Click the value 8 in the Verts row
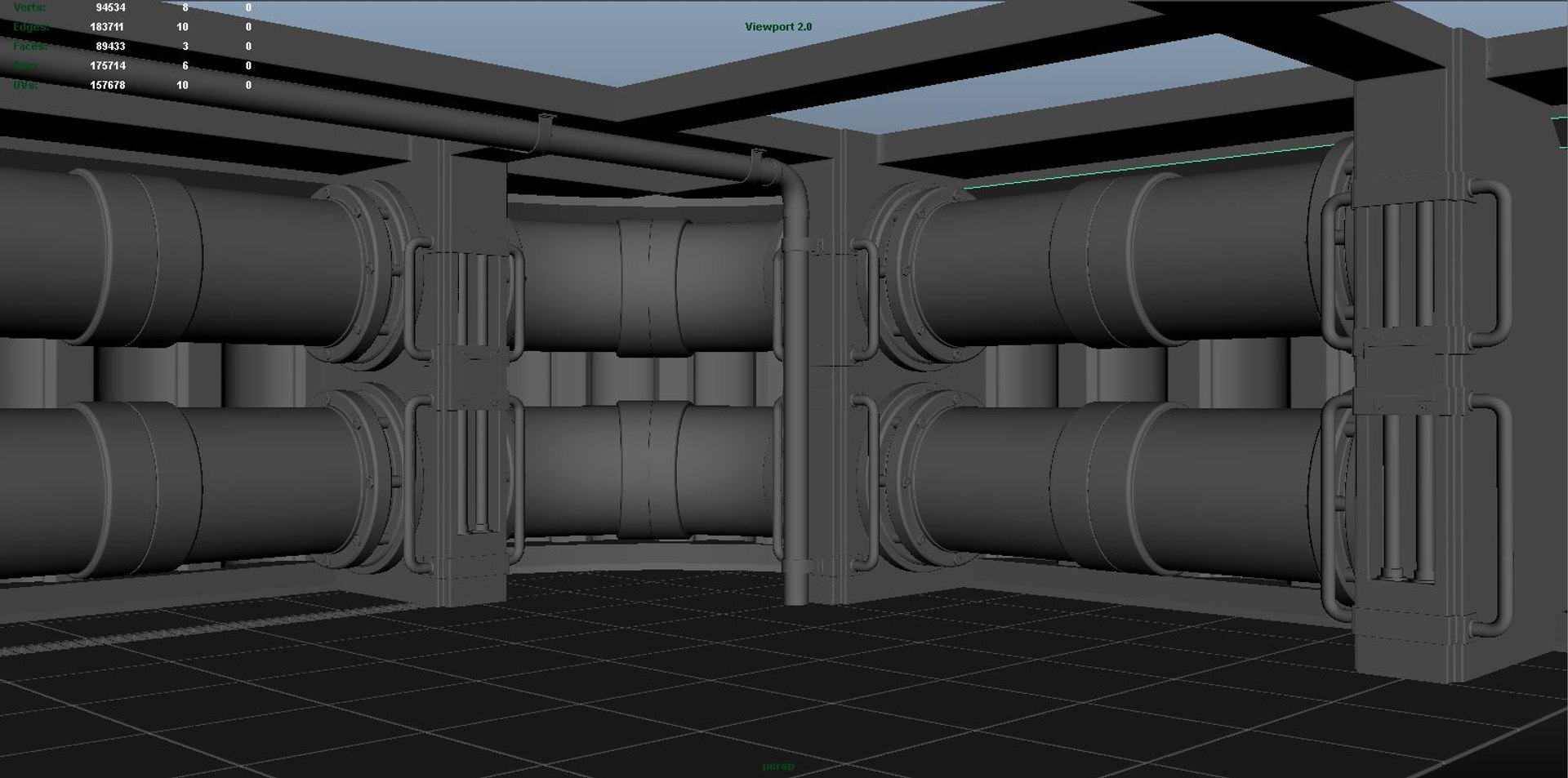This screenshot has height=778, width=1568. [185, 7]
